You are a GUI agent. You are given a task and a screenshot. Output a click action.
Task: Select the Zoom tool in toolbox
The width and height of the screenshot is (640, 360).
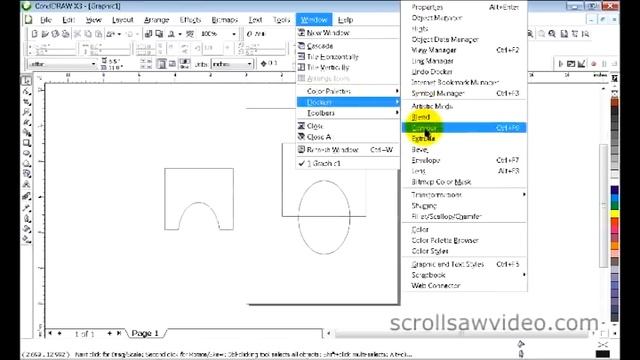[x=27, y=112]
